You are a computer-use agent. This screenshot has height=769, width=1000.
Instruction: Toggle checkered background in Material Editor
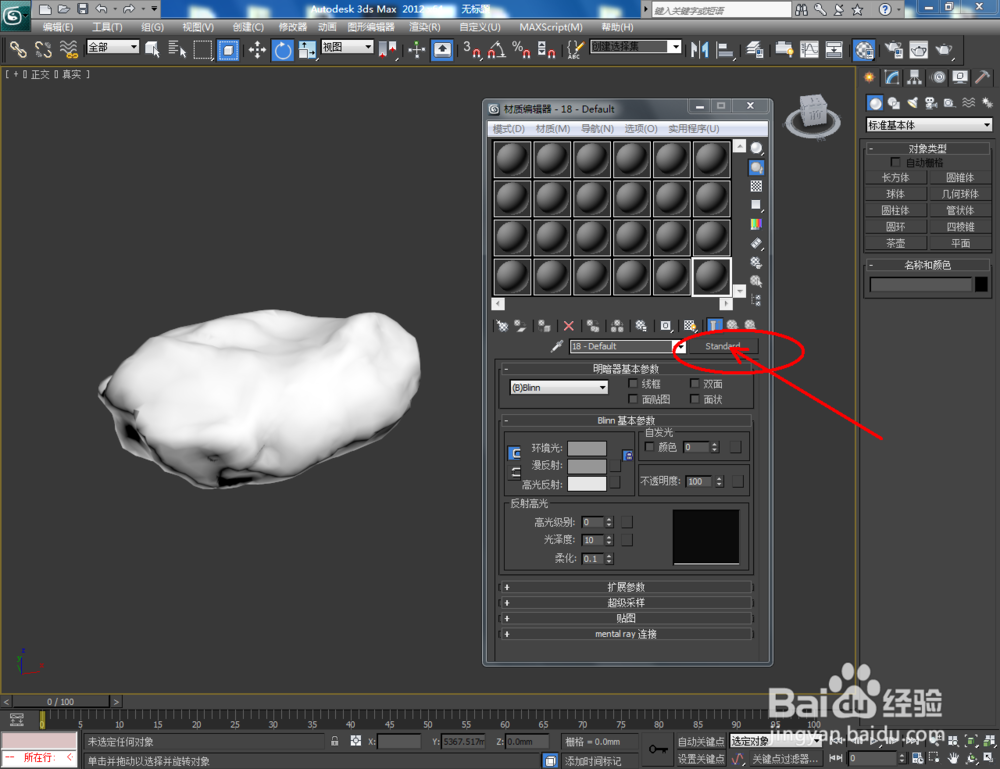pyautogui.click(x=756, y=186)
